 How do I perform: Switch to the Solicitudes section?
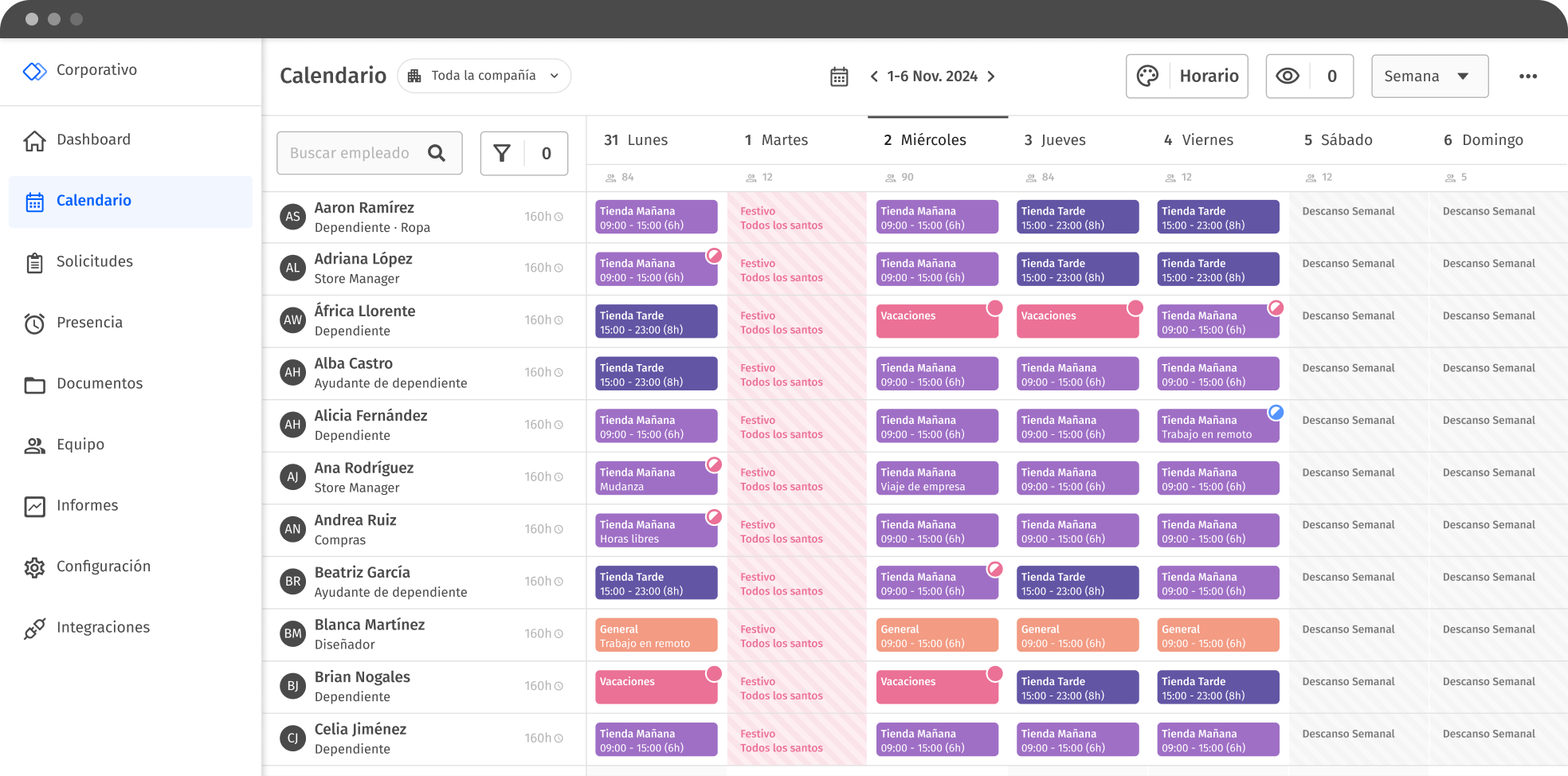tap(94, 261)
